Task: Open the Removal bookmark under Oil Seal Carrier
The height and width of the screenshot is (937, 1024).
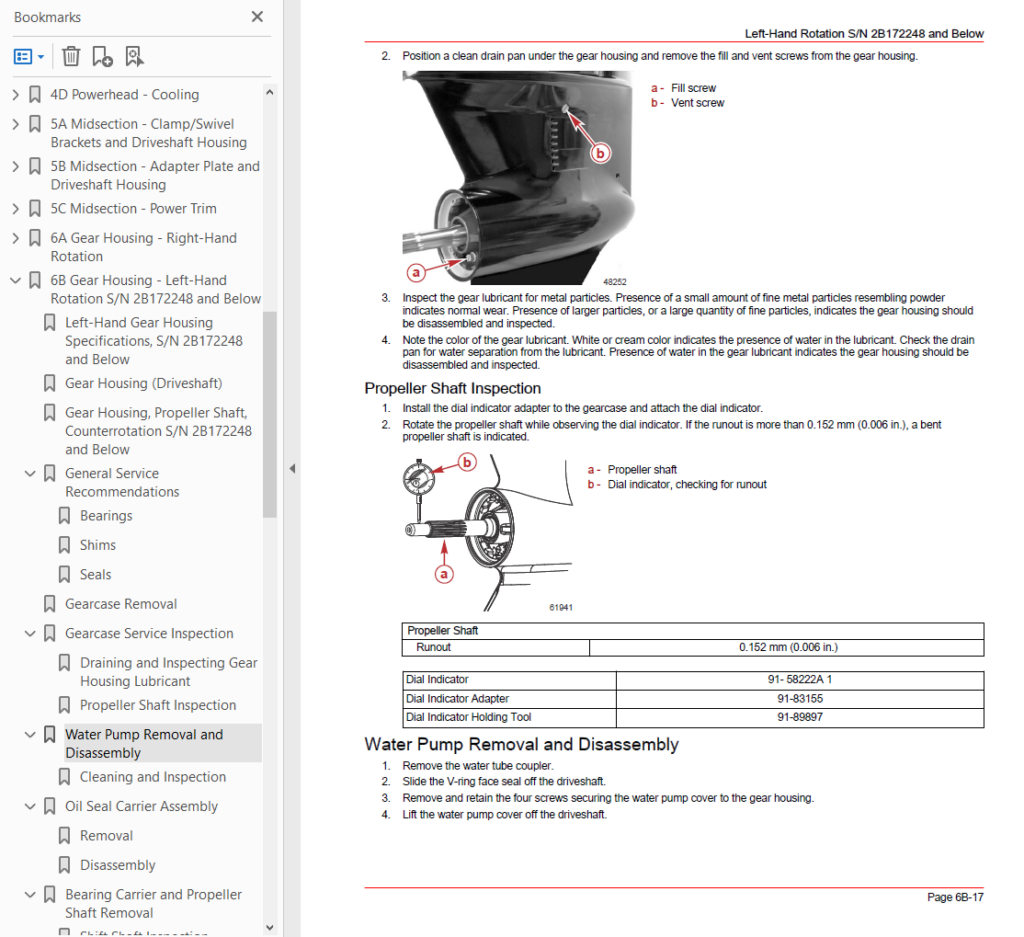Action: (106, 836)
